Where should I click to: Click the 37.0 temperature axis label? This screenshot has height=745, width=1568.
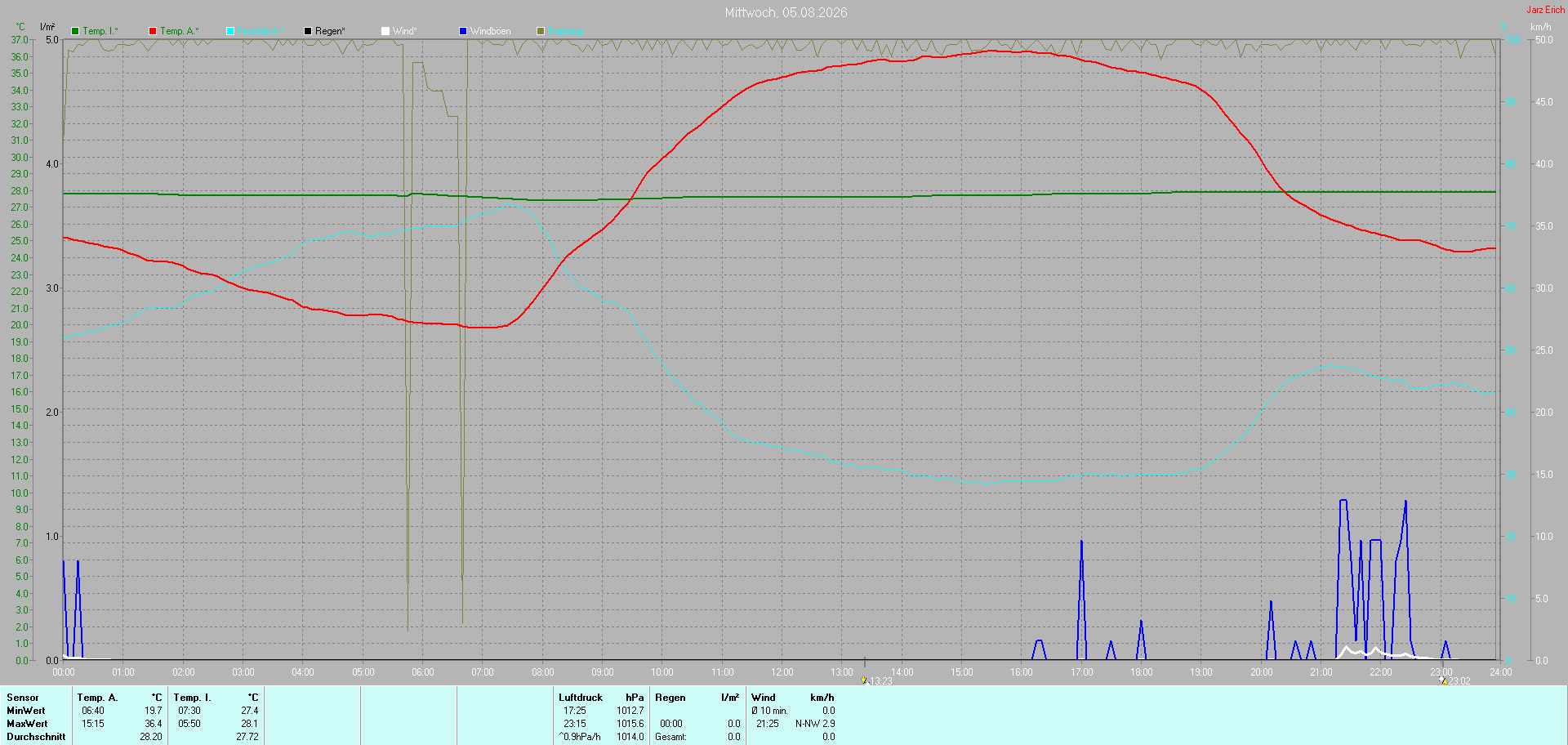coord(20,40)
